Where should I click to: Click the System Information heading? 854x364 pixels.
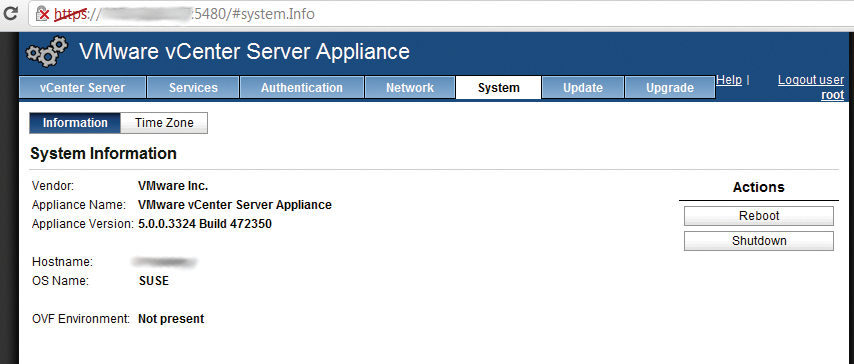[103, 154]
